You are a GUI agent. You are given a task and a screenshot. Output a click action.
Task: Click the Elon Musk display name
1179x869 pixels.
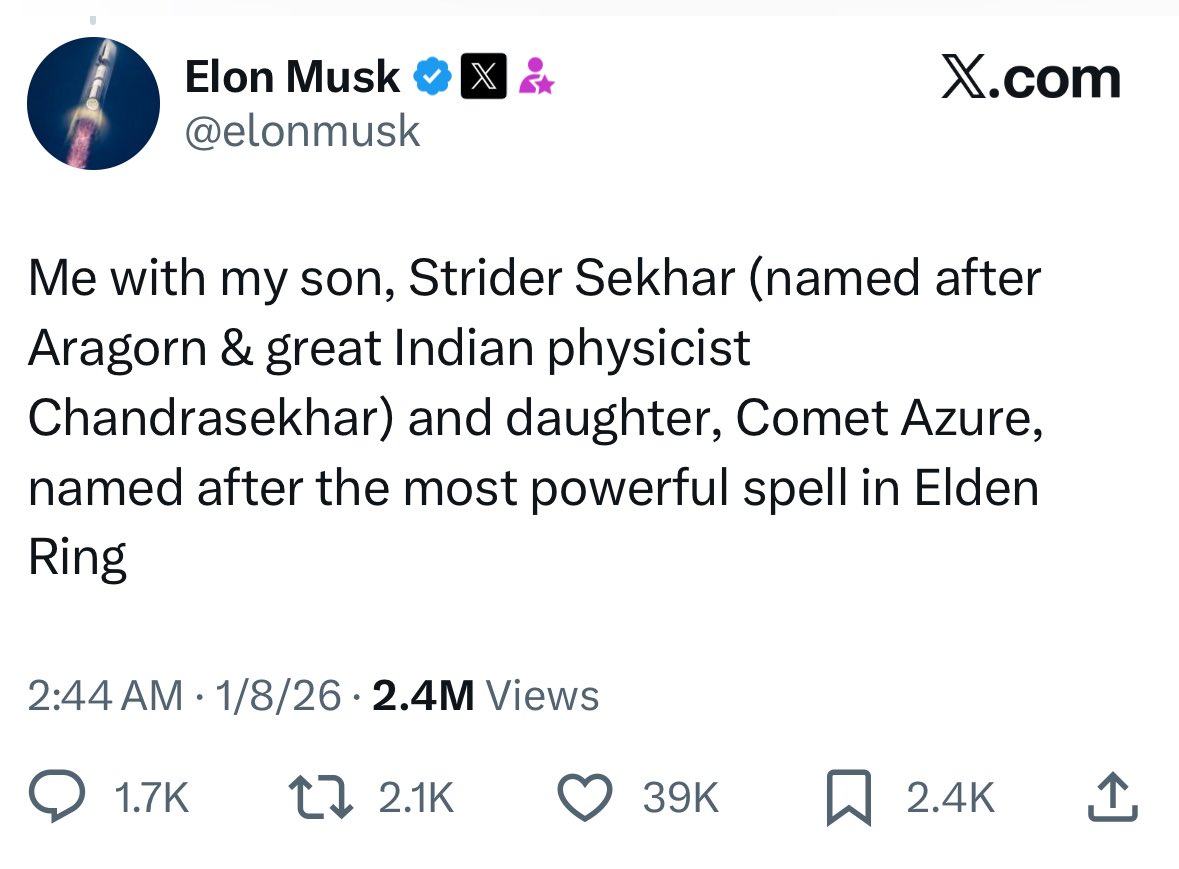[292, 78]
